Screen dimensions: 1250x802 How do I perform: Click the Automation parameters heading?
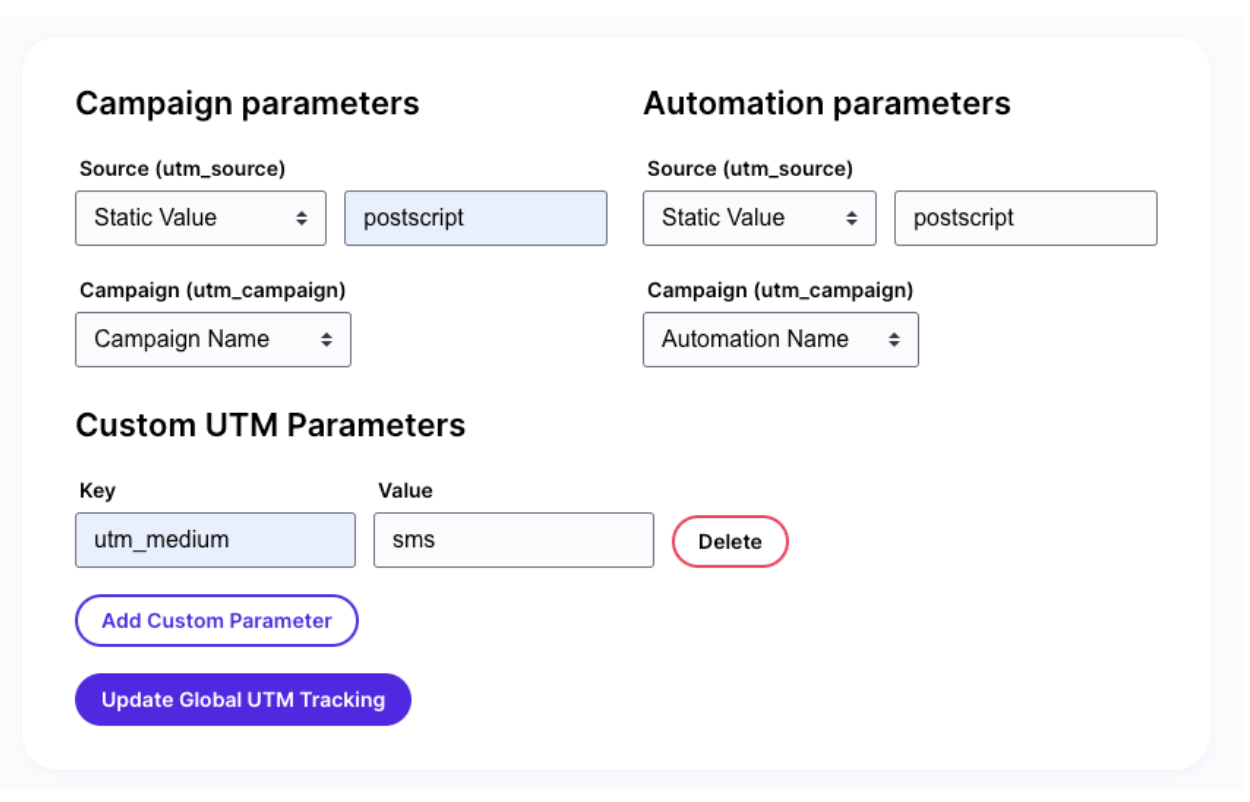827,104
